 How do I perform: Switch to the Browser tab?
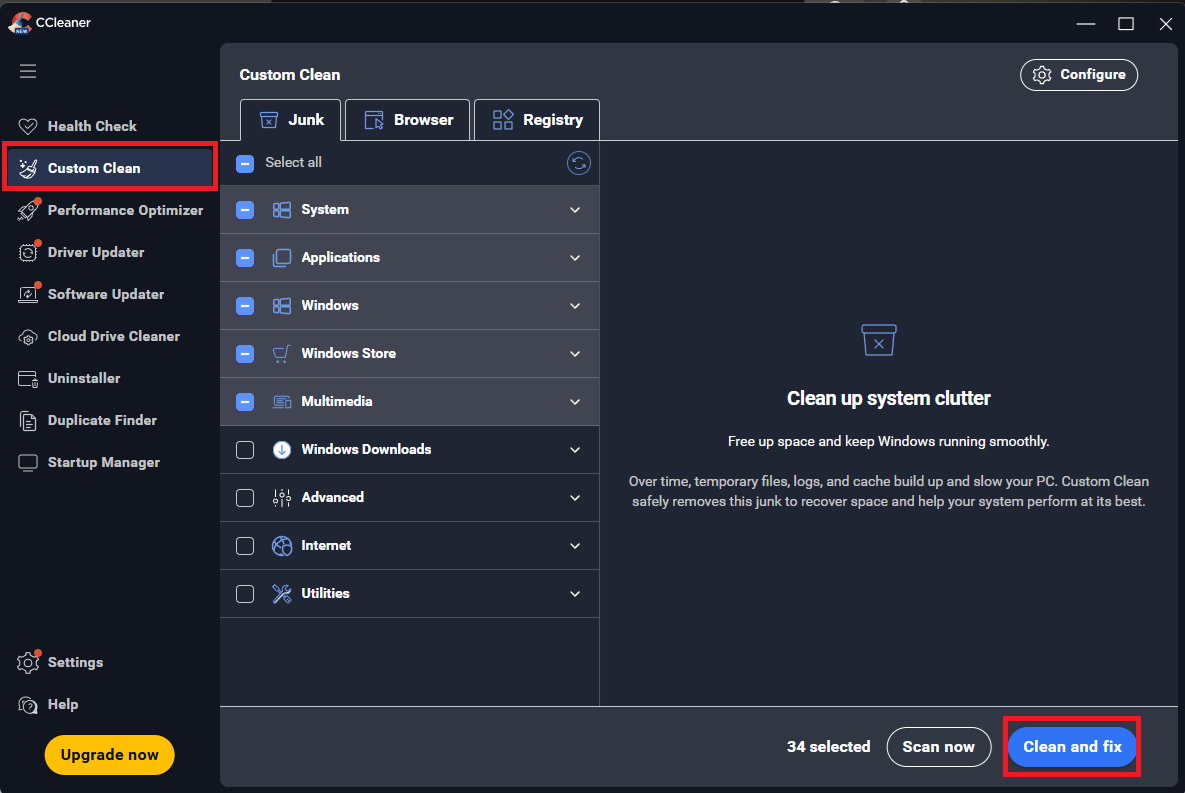click(408, 120)
